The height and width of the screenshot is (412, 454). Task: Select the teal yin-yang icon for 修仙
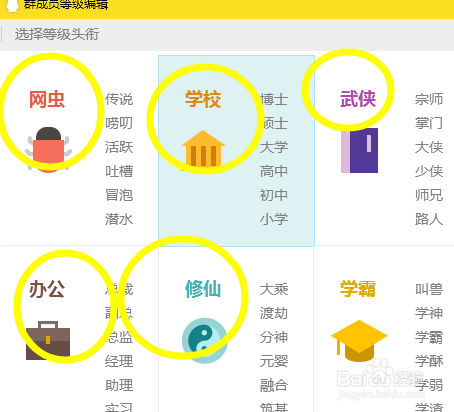point(204,340)
